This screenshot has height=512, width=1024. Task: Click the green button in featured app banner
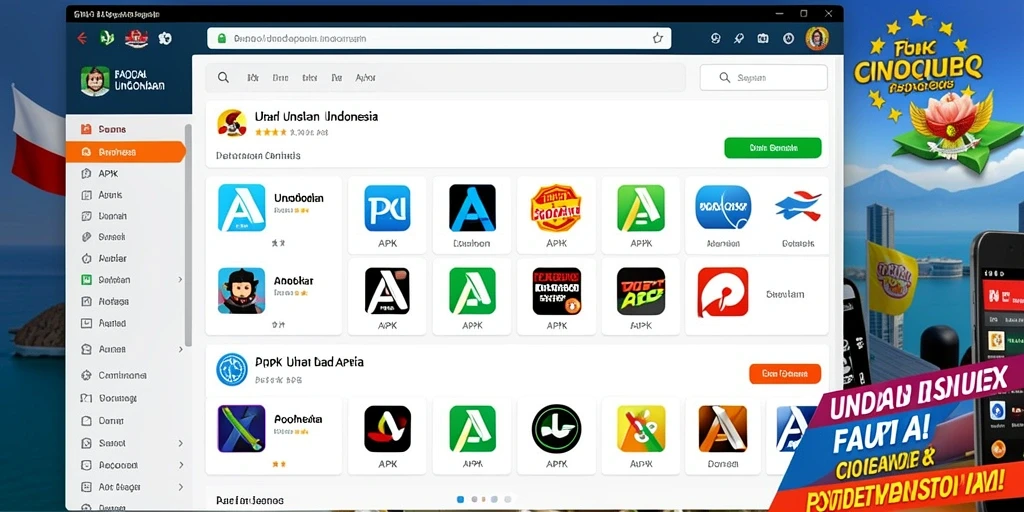click(x=773, y=148)
